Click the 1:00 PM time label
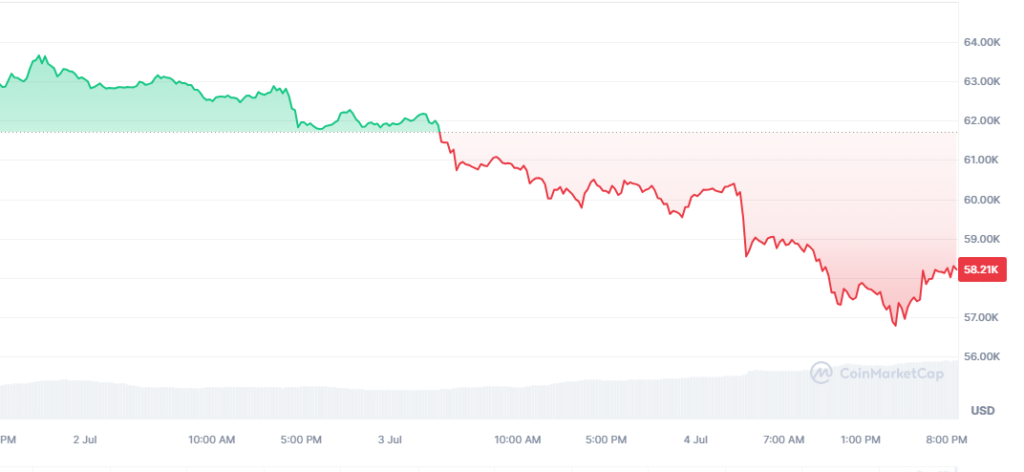 point(860,439)
